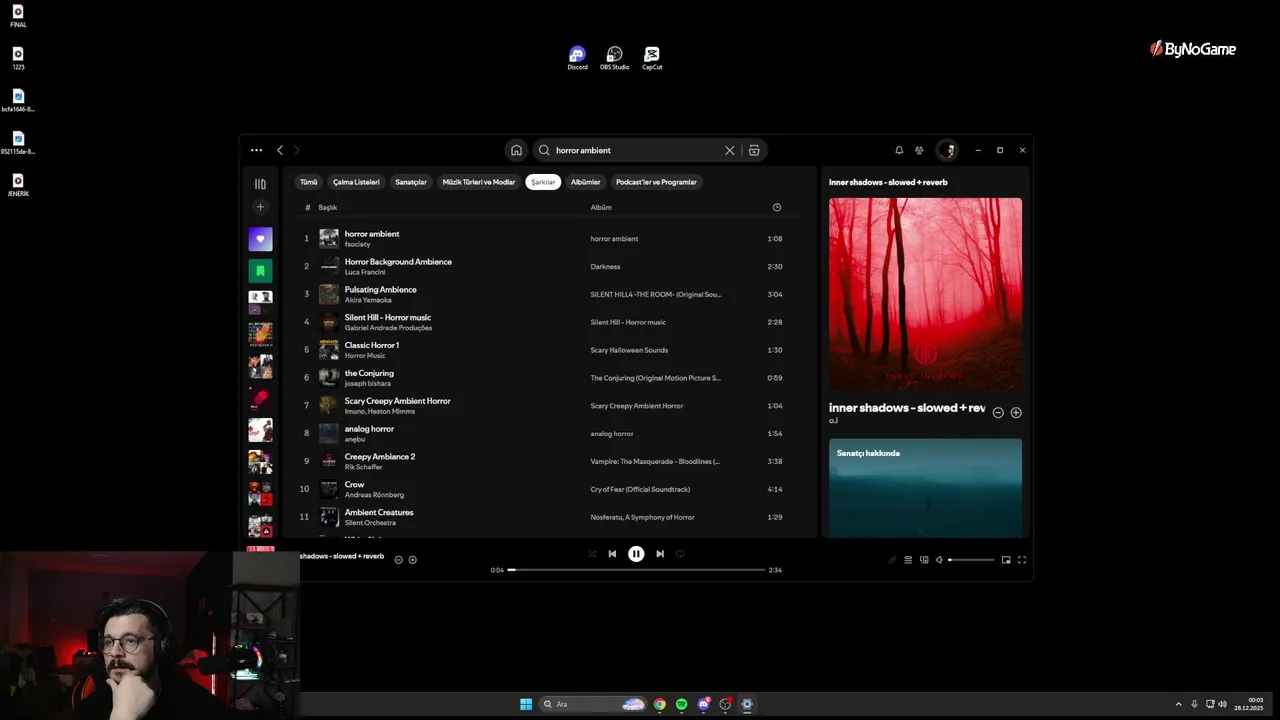
Task: Enter full screen mode
Action: (1022, 560)
